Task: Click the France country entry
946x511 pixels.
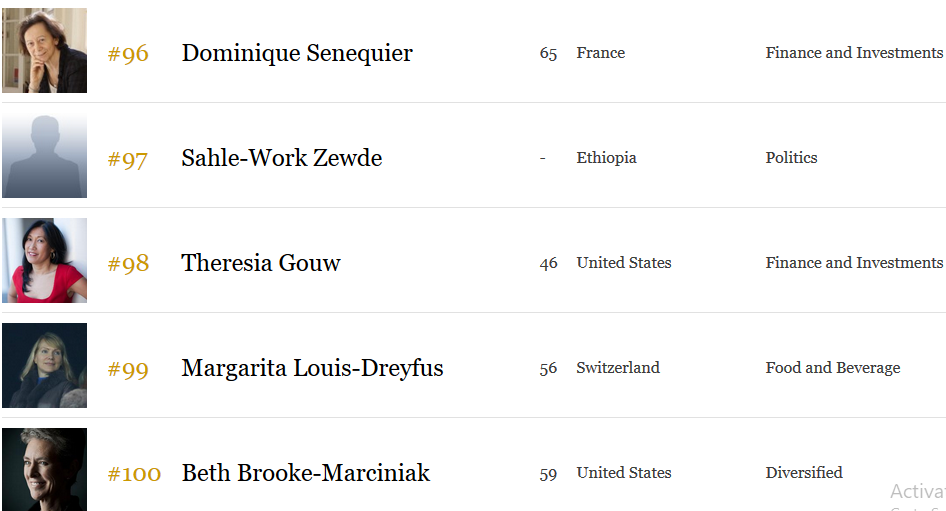Action: [600, 53]
